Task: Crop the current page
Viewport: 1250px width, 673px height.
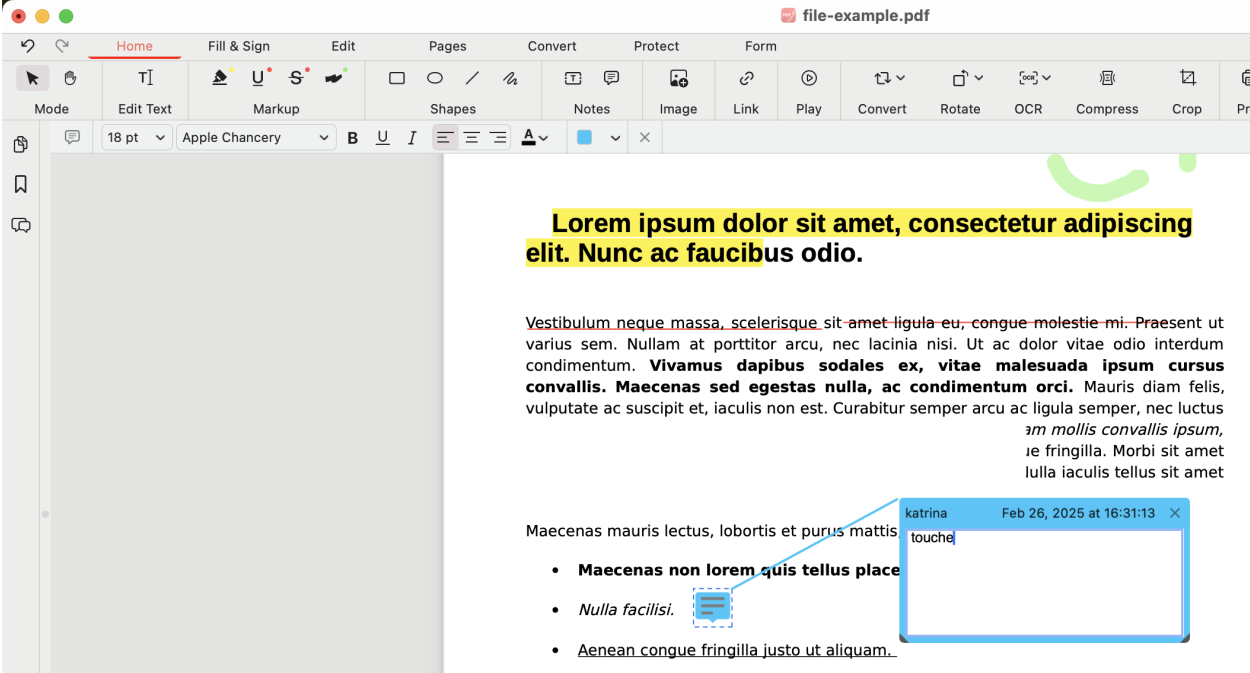Action: [x=1186, y=77]
